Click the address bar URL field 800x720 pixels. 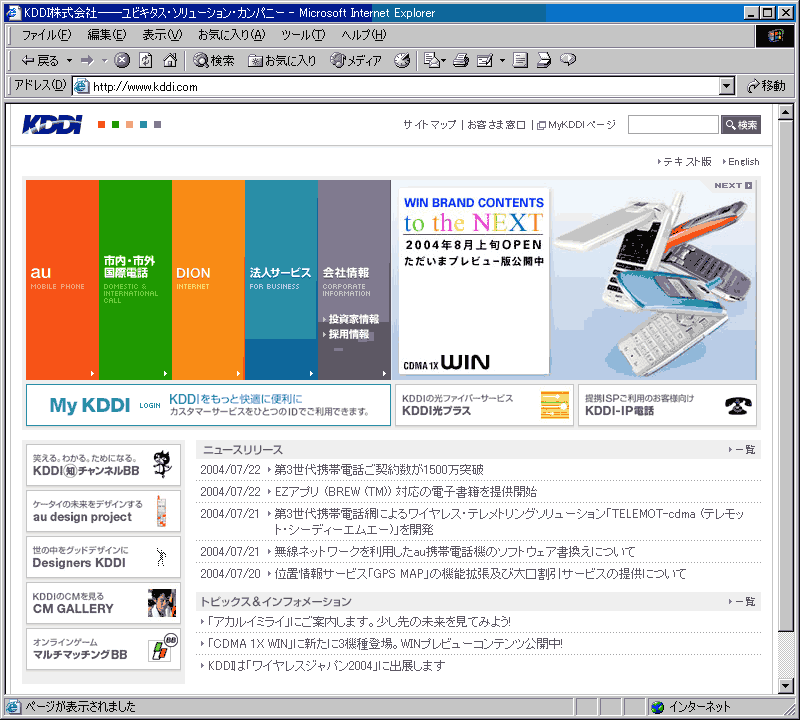click(395, 86)
